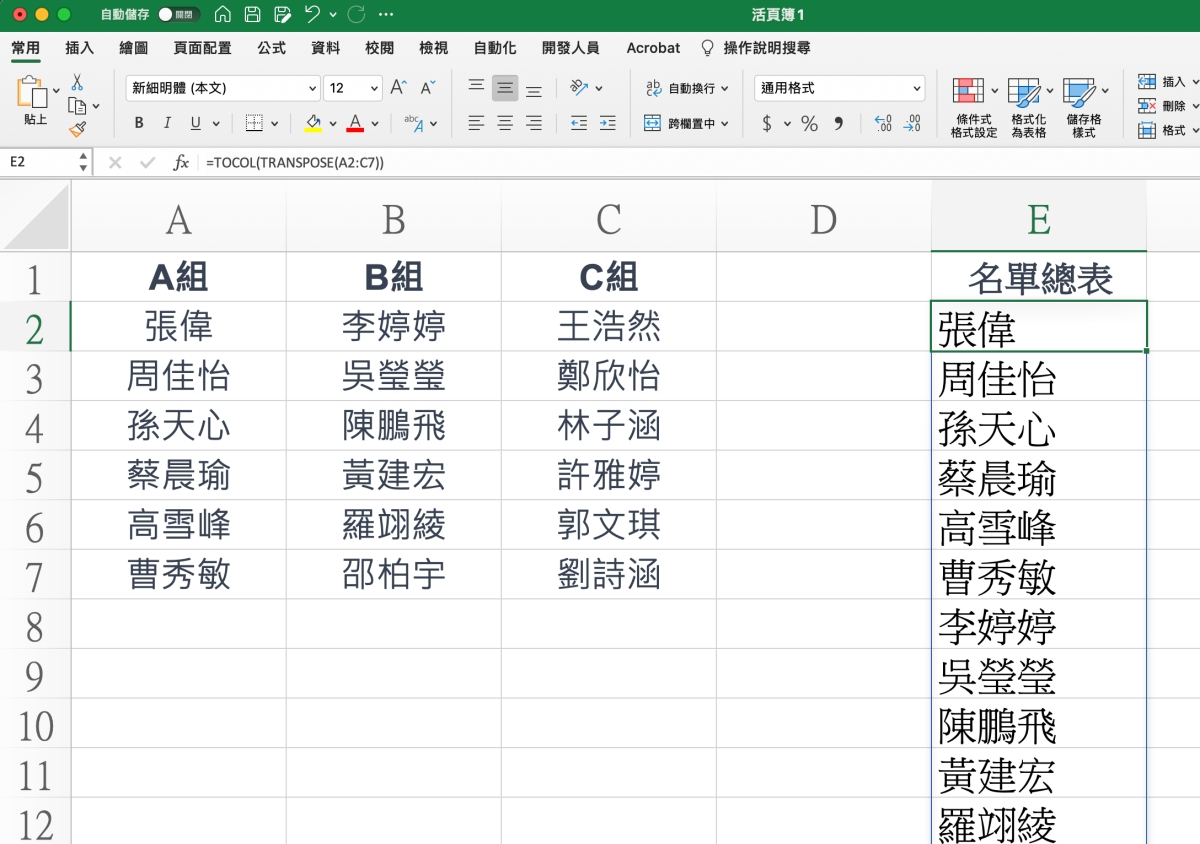Screen dimensions: 1200x844
Task: Click the Bold (B) formatting button
Action: click(139, 124)
